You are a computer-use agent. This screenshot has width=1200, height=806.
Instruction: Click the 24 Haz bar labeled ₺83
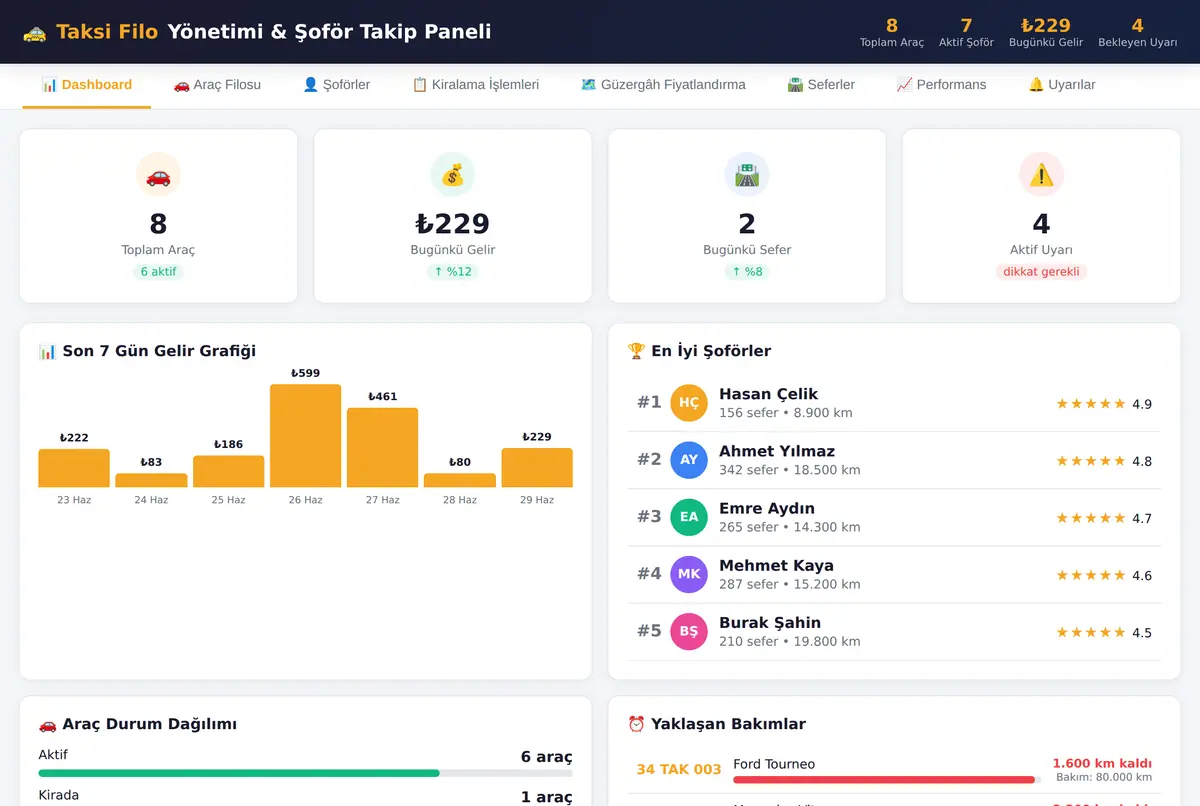point(151,480)
